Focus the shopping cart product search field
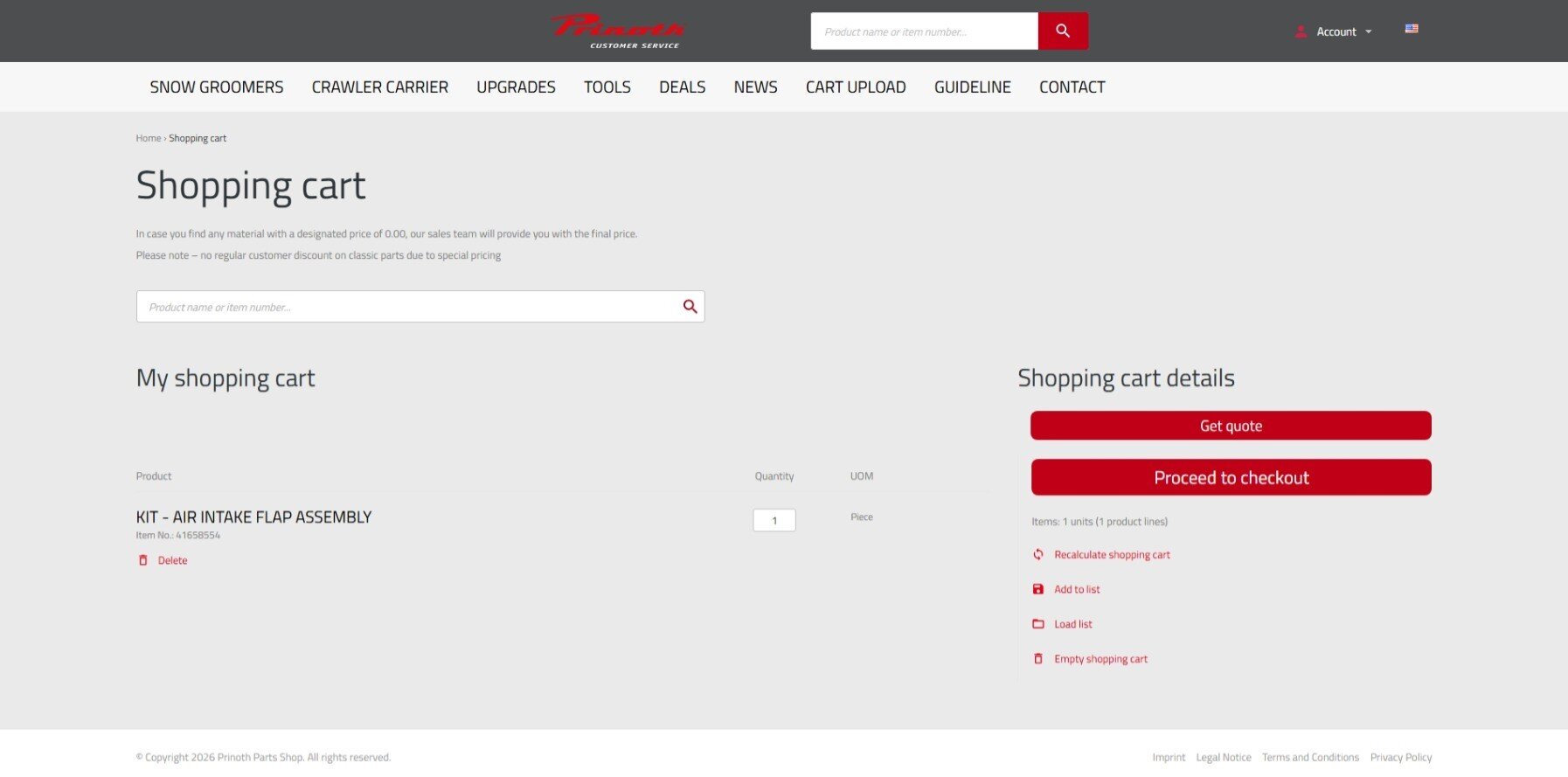The height and width of the screenshot is (777, 1568). pyautogui.click(x=420, y=306)
